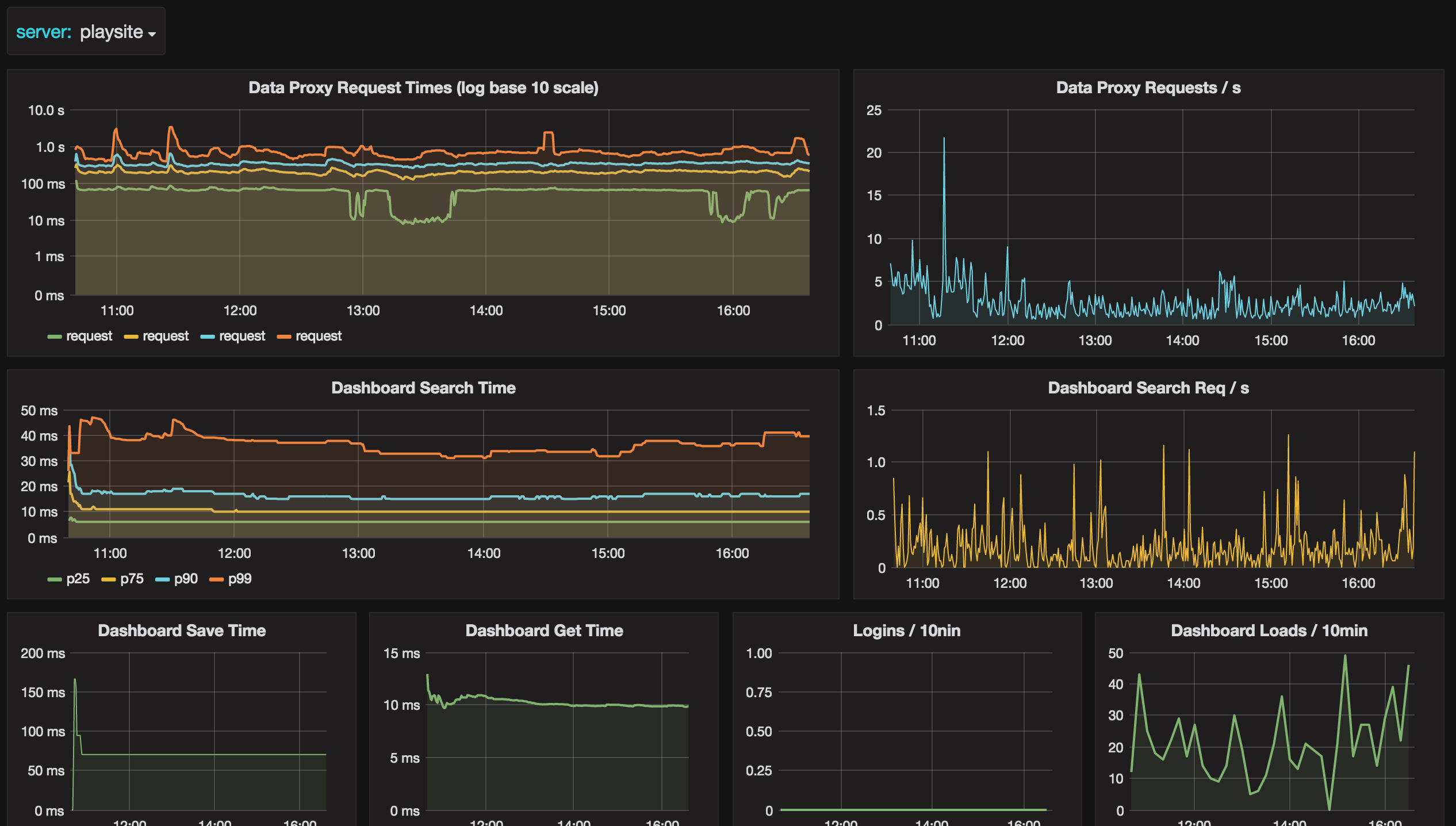Click the orange p99 legend color icon
Screen dimensions: 1456x826
tap(217, 579)
